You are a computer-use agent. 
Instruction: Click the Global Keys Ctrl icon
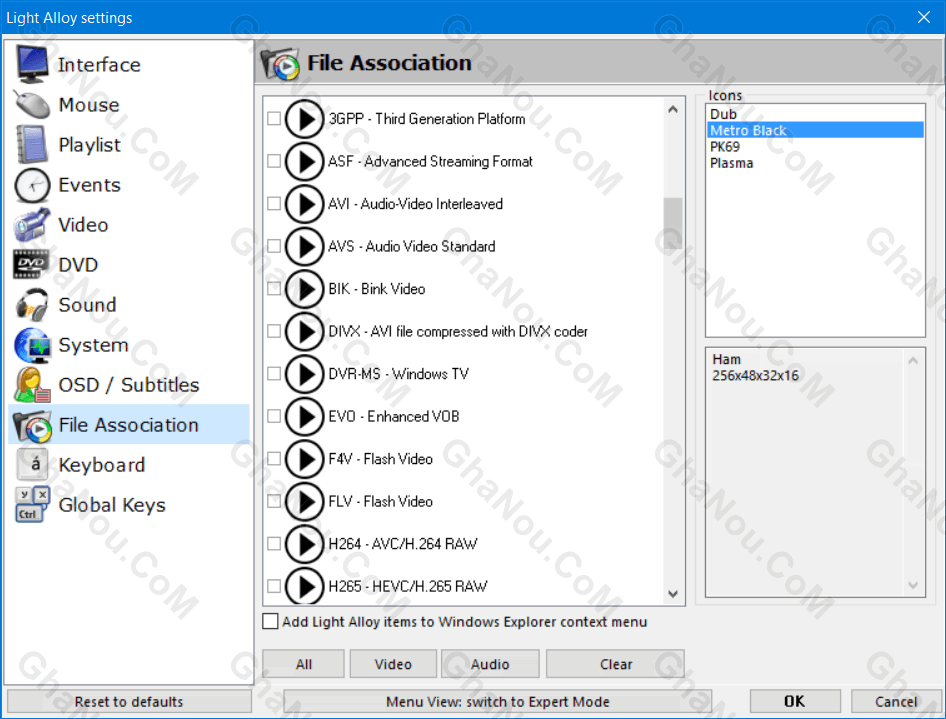(x=33, y=504)
